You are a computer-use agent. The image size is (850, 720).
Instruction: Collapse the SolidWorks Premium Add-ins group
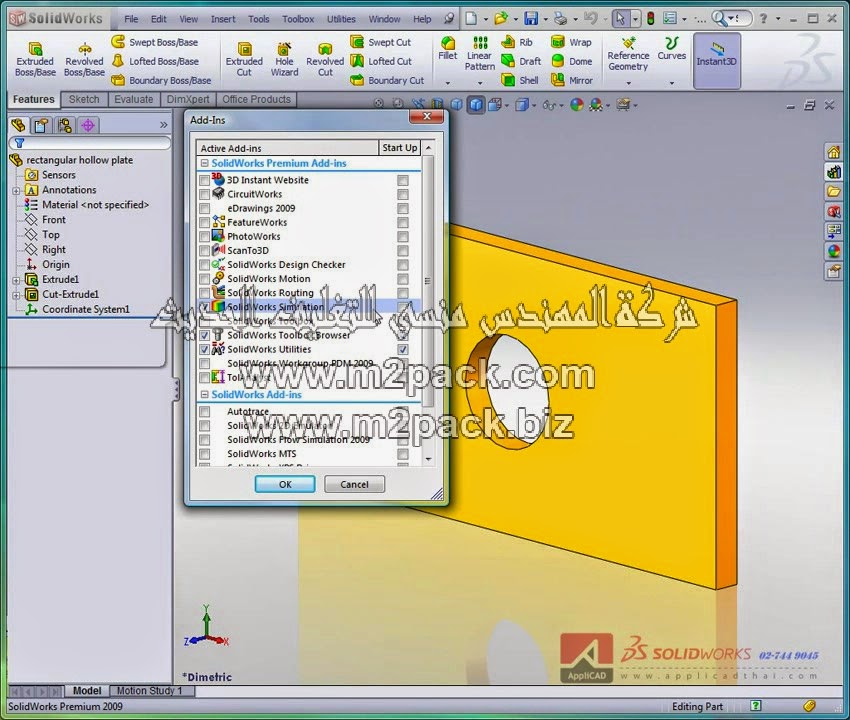click(x=204, y=163)
